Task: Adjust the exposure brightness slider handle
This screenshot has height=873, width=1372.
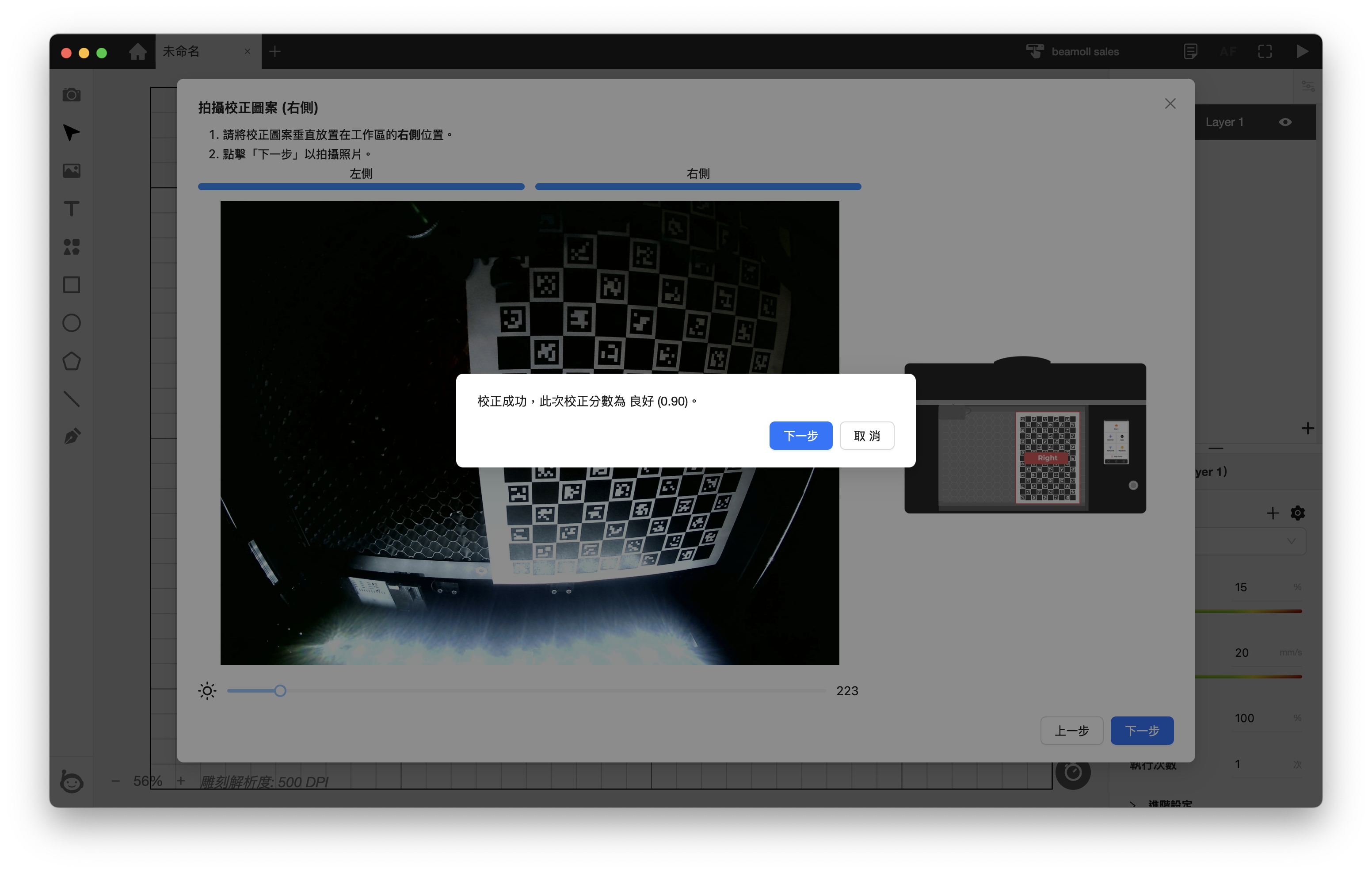Action: 280,690
